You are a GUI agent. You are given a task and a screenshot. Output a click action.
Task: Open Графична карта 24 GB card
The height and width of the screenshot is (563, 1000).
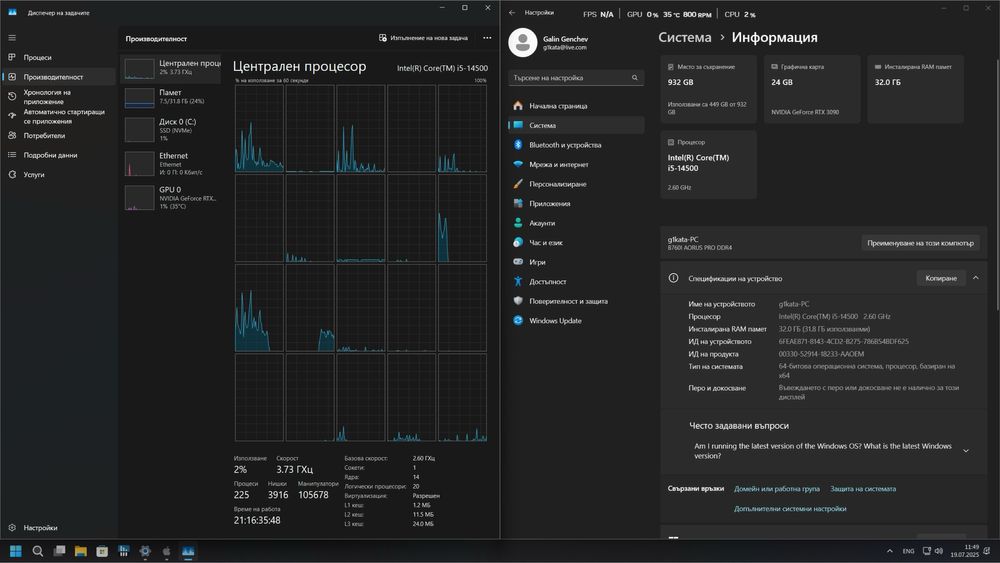[x=812, y=89]
